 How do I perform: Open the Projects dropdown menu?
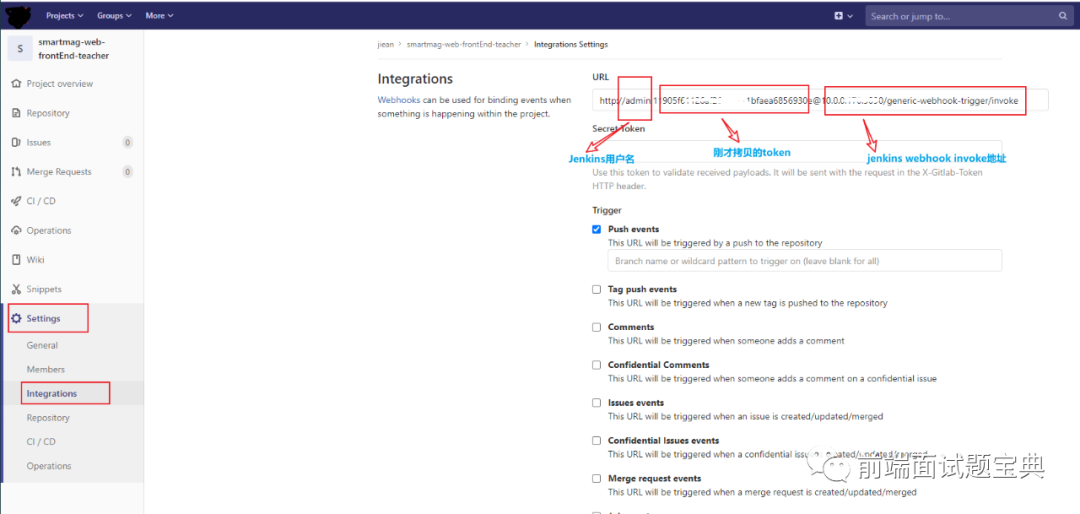(65, 15)
